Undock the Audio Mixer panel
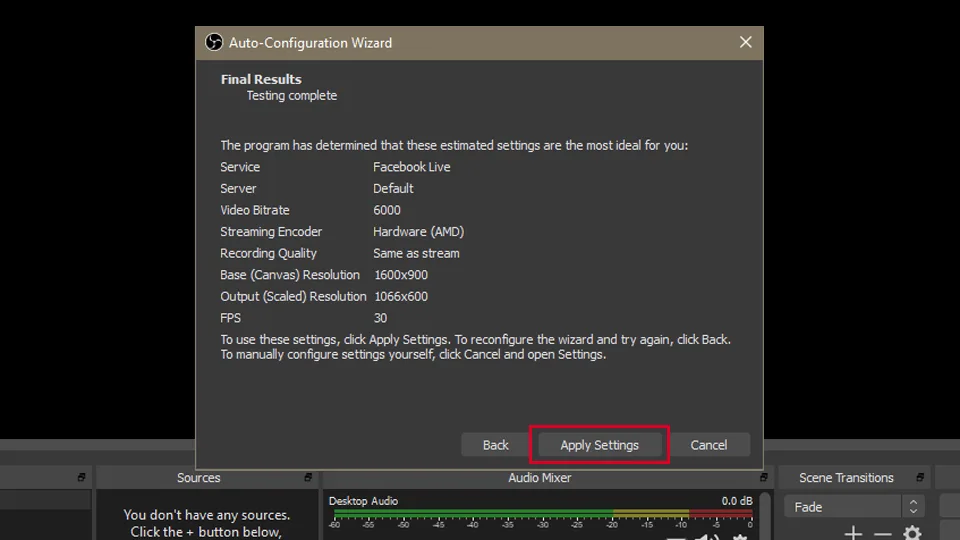Image resolution: width=960 pixels, height=540 pixels. (x=763, y=477)
